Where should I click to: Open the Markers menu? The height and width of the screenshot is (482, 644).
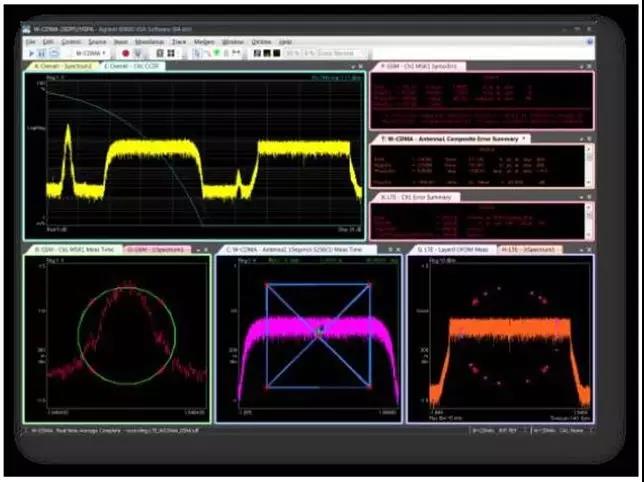[206, 42]
